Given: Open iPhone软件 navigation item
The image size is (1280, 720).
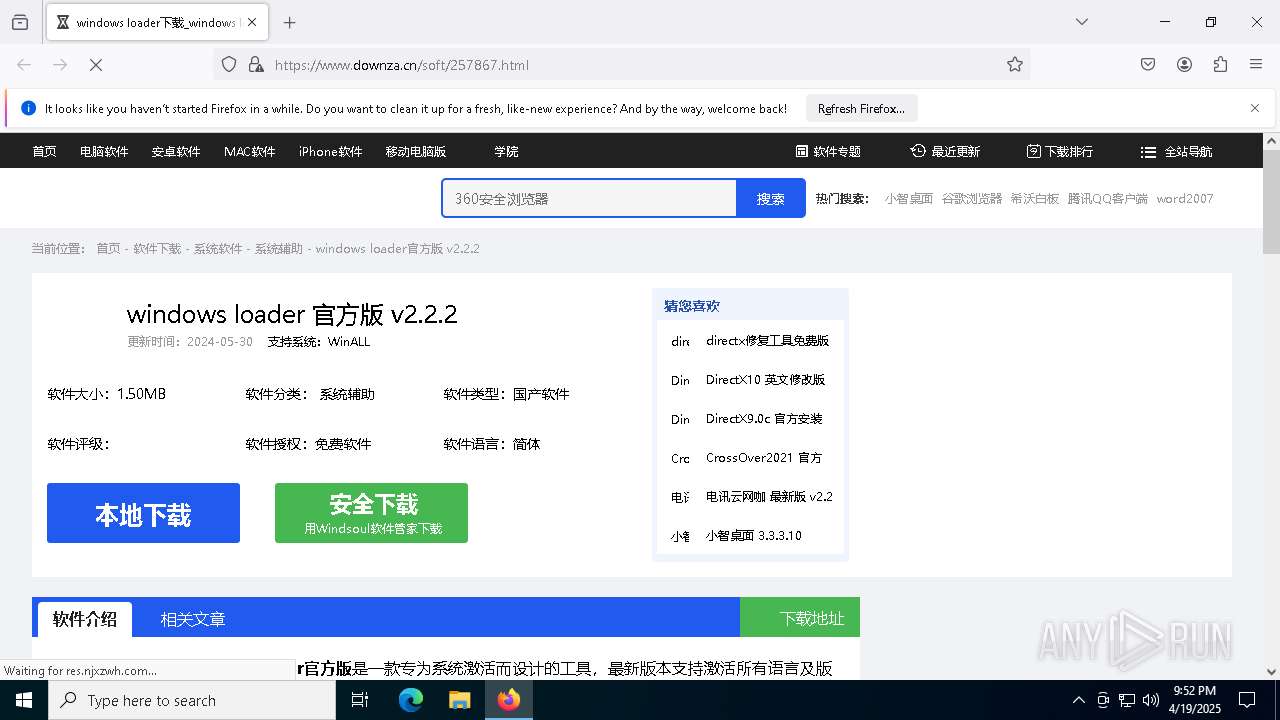Looking at the screenshot, I should pyautogui.click(x=330, y=152).
